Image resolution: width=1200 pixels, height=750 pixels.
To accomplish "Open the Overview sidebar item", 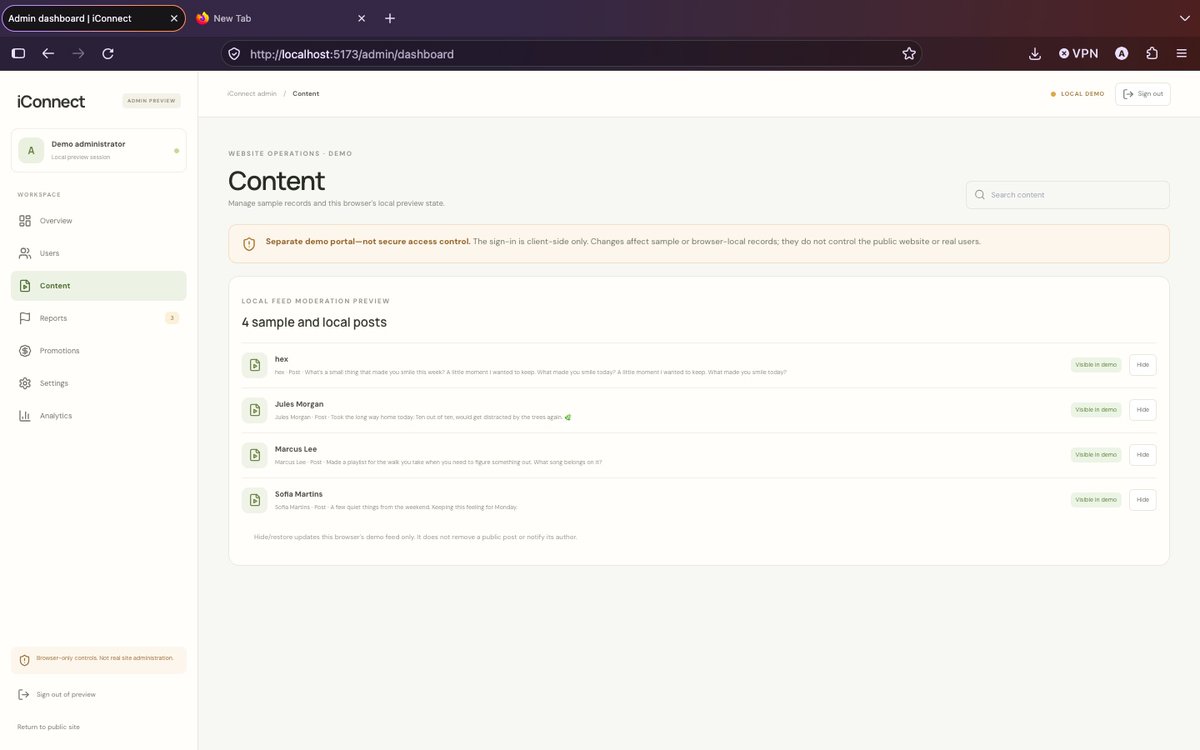I will coord(98,221).
